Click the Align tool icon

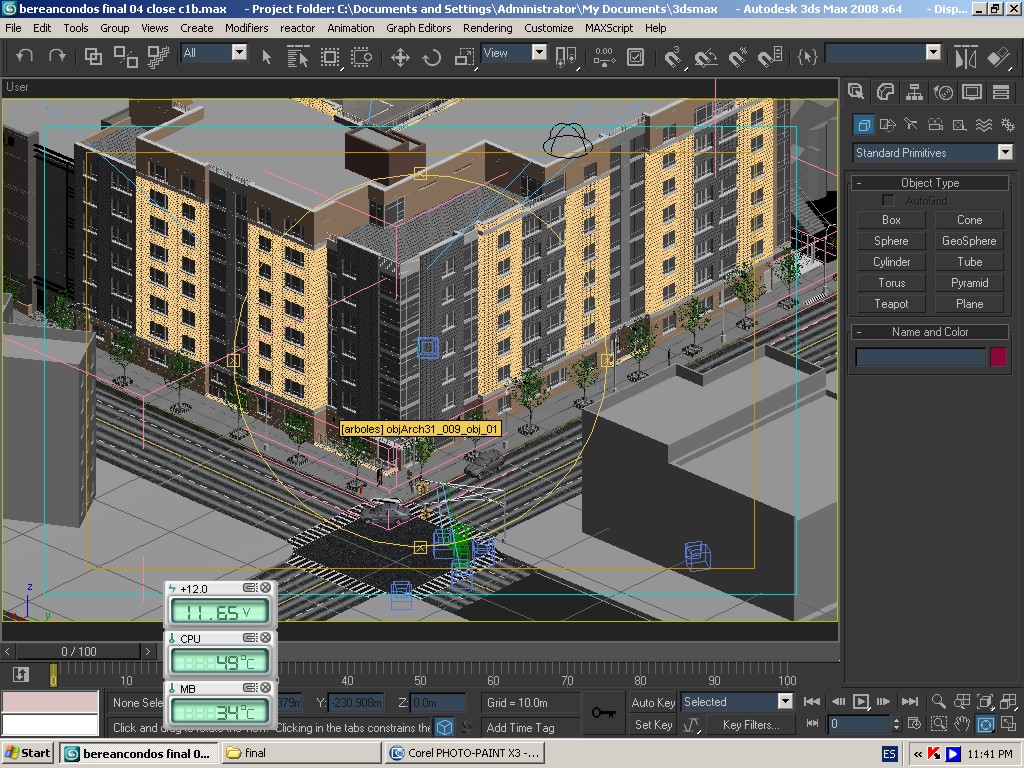(999, 57)
